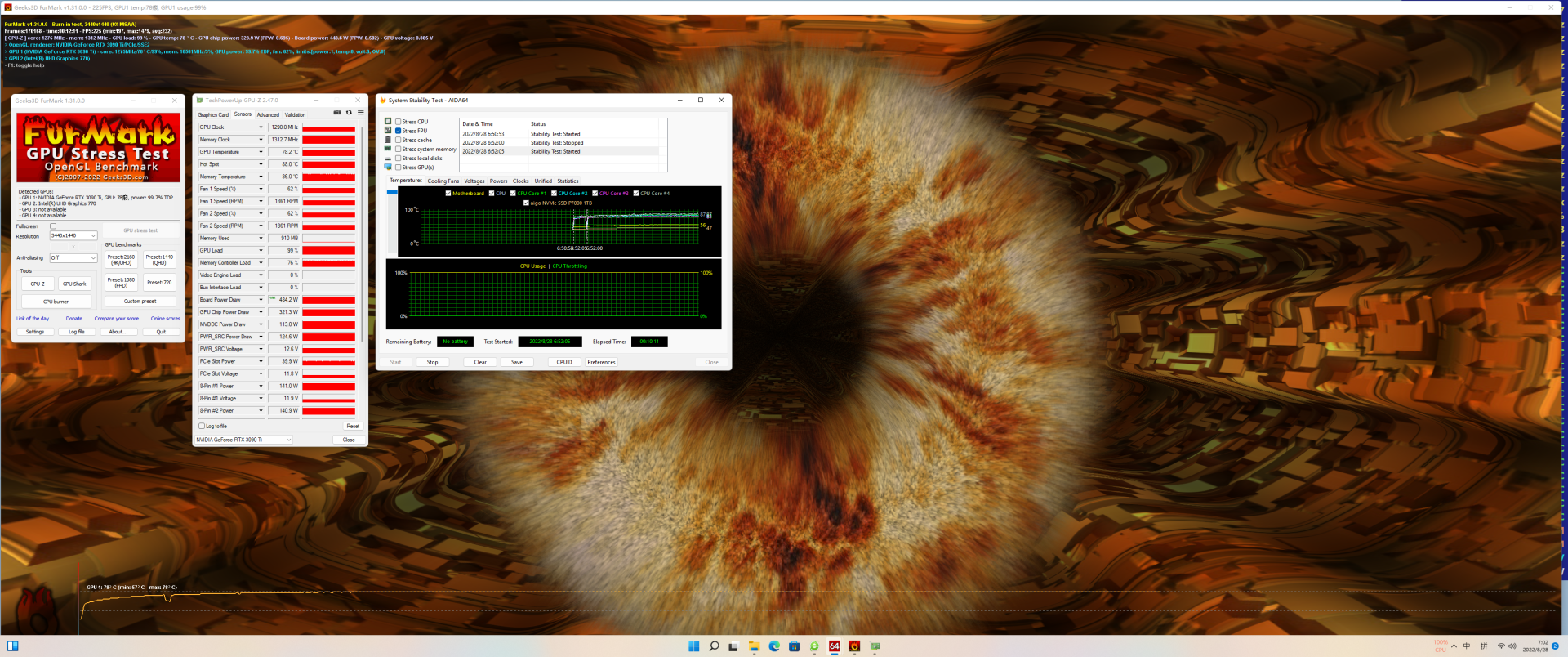Open taskbar Search icon
The height and width of the screenshot is (657, 1568).
[714, 646]
